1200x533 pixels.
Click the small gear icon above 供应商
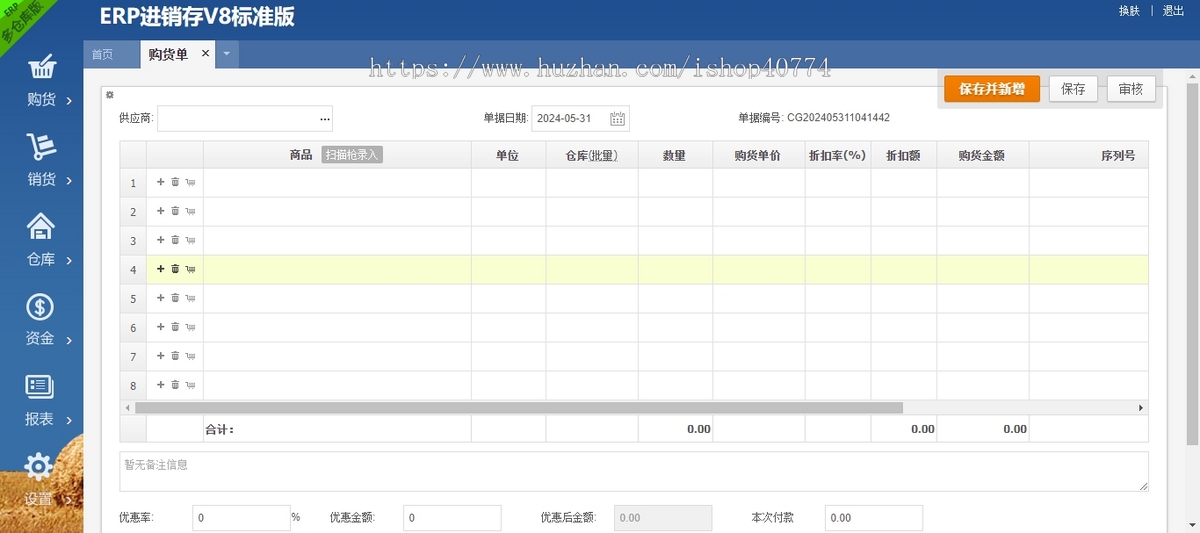pyautogui.click(x=110, y=95)
